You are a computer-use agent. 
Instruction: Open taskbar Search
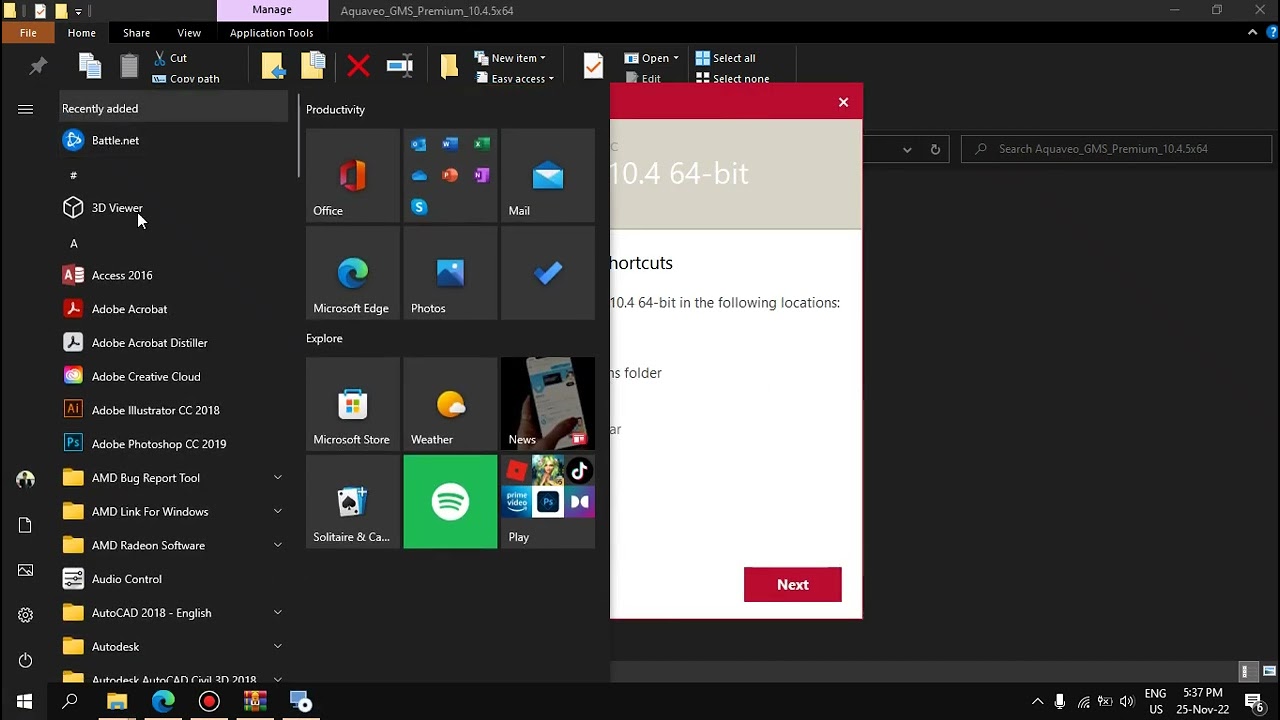click(70, 702)
